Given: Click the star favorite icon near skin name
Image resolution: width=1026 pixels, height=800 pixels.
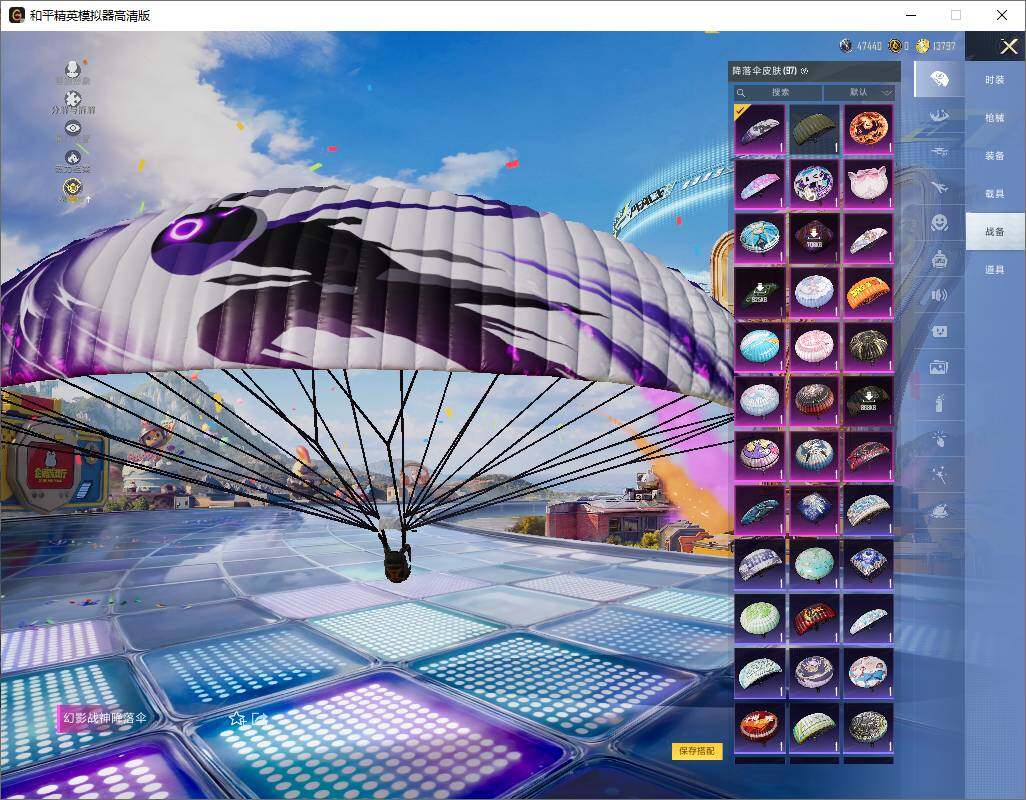Looking at the screenshot, I should pyautogui.click(x=236, y=719).
